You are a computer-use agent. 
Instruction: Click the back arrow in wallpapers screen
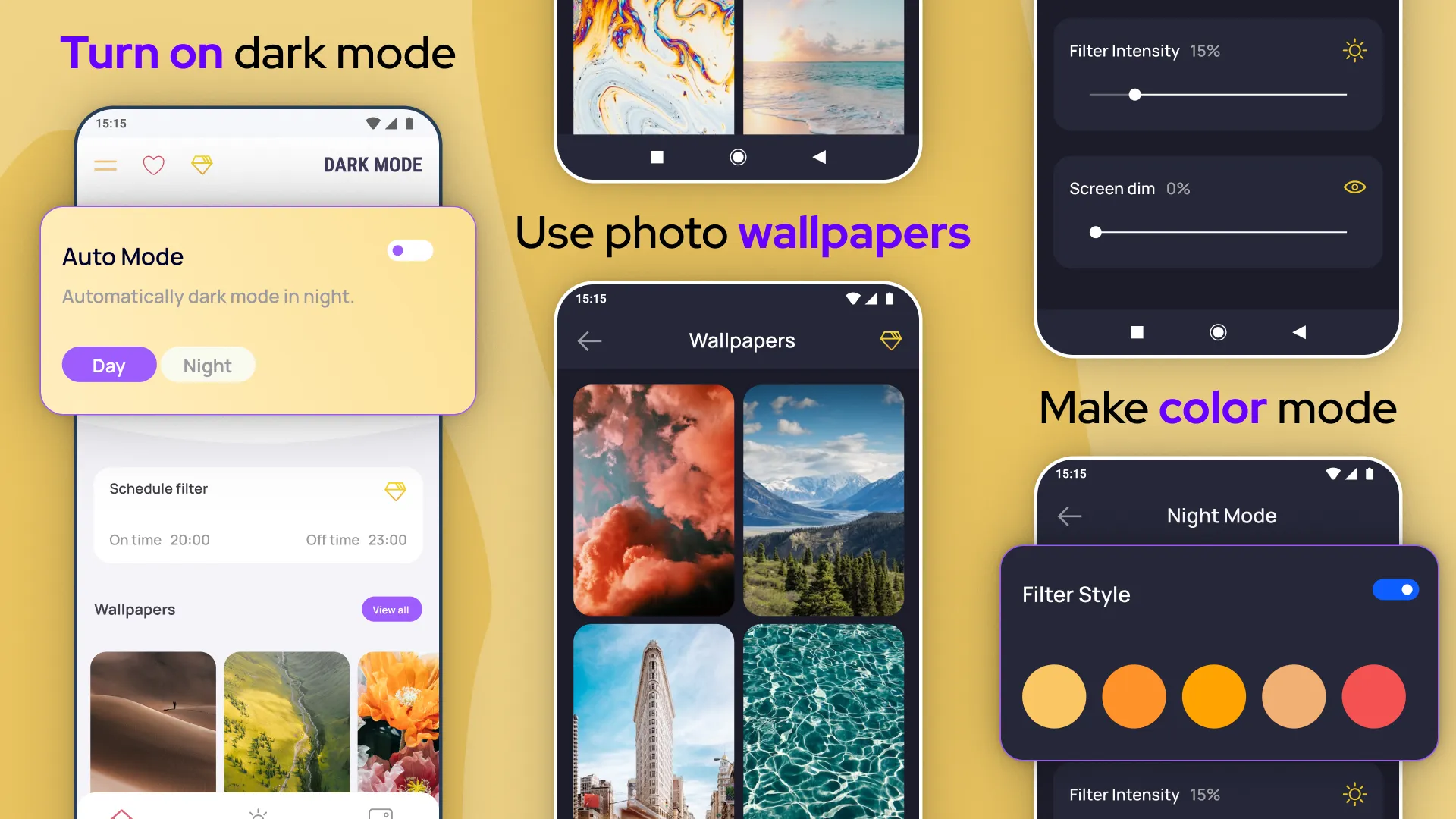coord(590,340)
